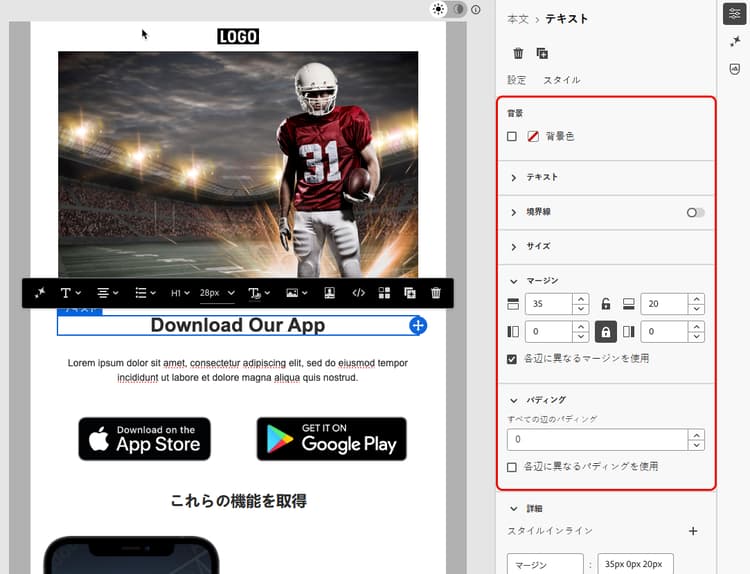Image resolution: width=750 pixels, height=574 pixels.
Task: Click the locked horizontal margin lock icon
Action: pos(606,331)
